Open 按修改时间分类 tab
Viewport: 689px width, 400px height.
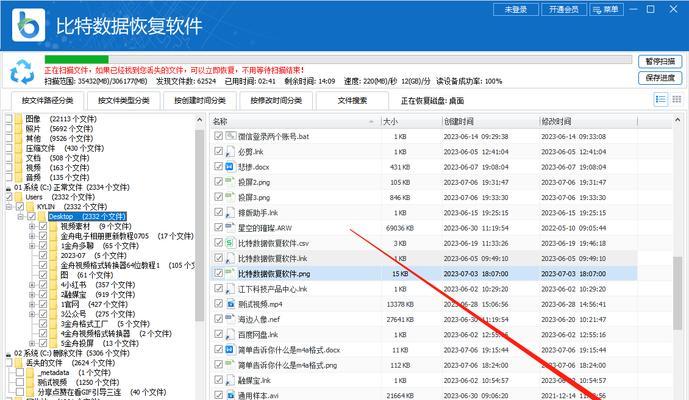point(276,101)
